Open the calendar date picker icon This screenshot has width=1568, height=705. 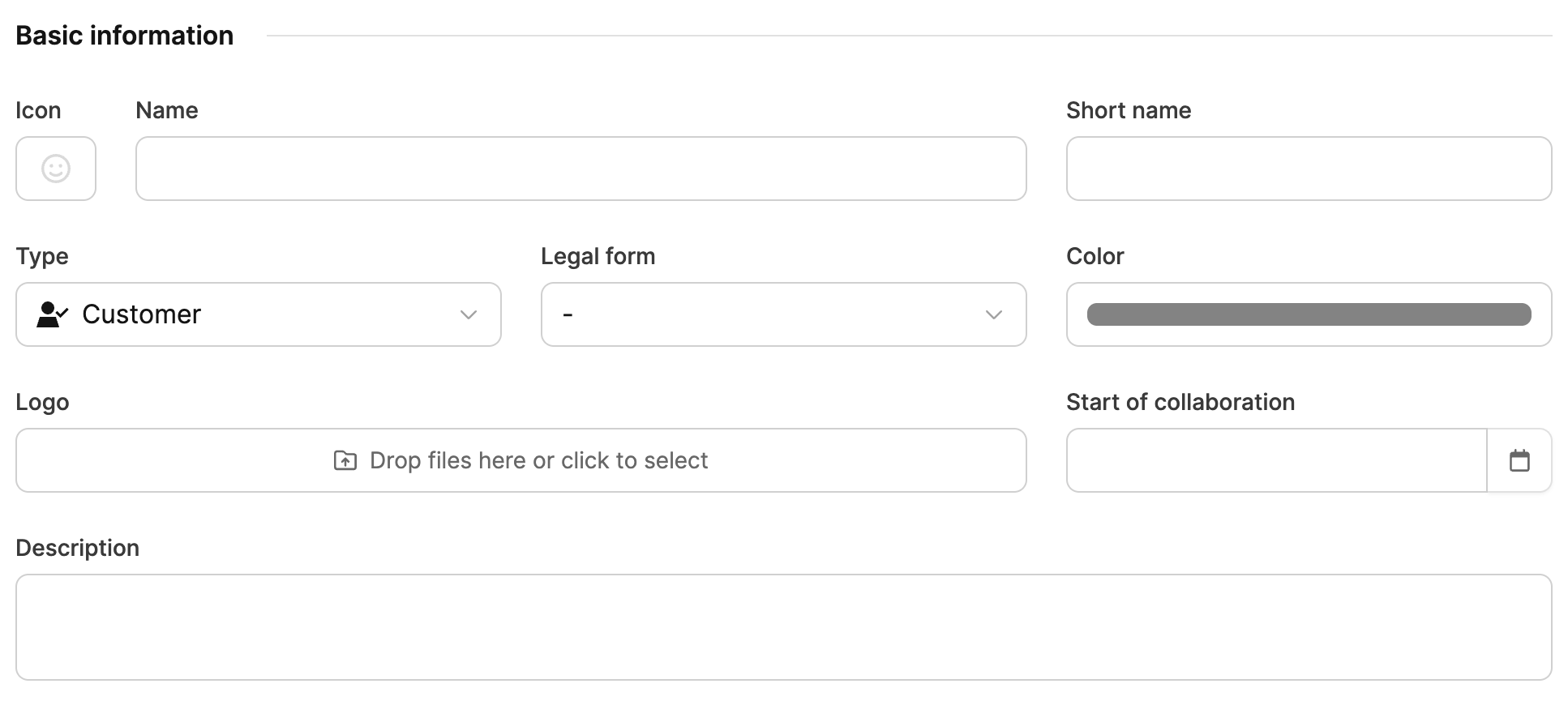[1519, 460]
